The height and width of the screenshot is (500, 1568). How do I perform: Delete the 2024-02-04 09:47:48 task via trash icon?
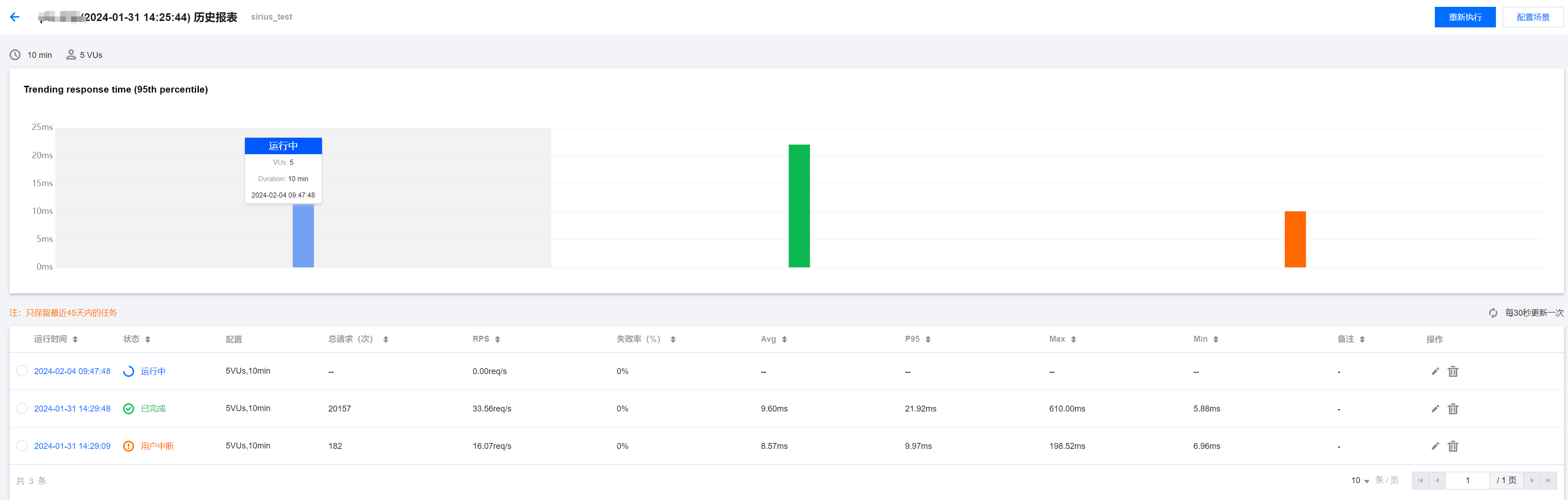(1452, 371)
